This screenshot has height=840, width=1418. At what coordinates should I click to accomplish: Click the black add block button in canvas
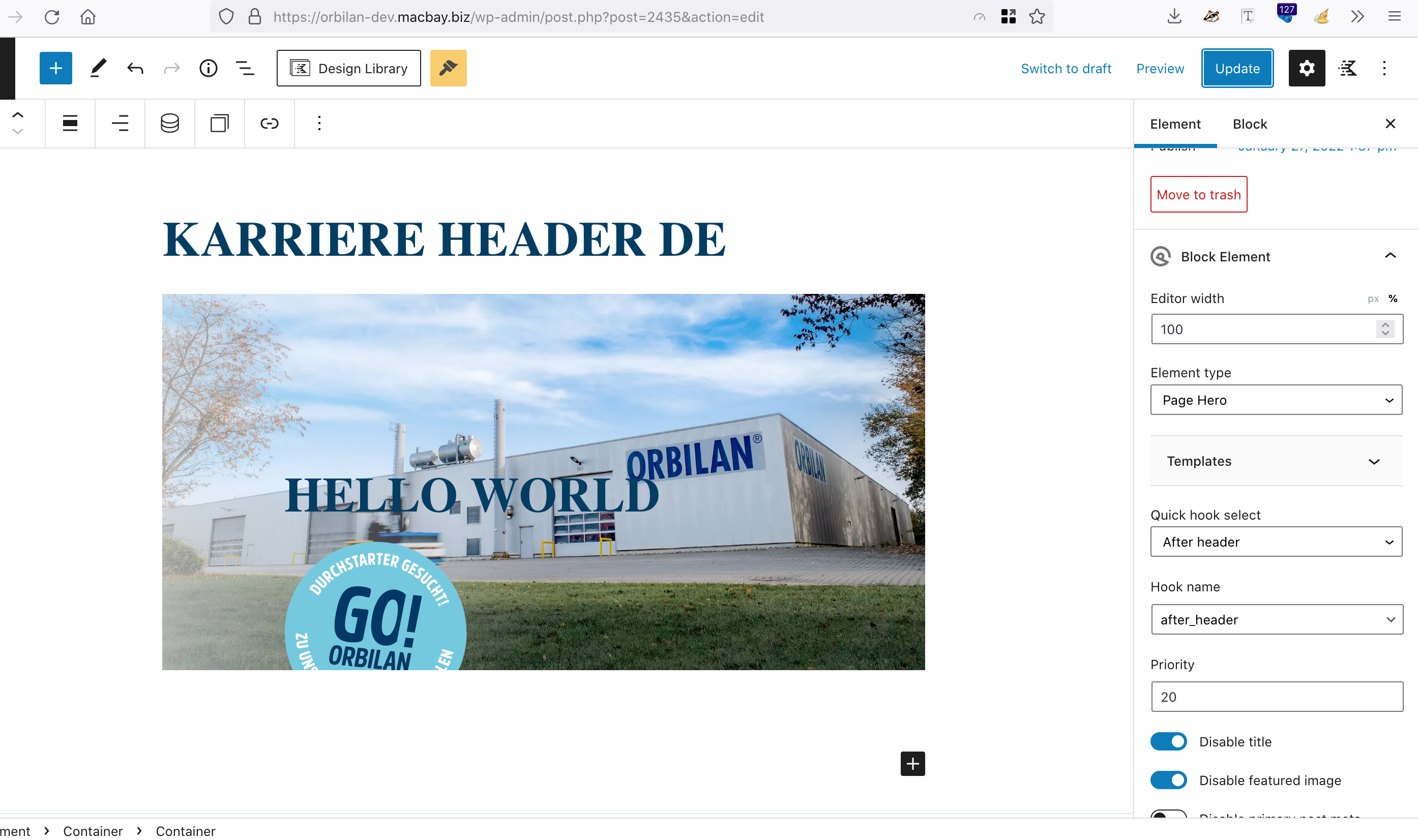coord(912,764)
